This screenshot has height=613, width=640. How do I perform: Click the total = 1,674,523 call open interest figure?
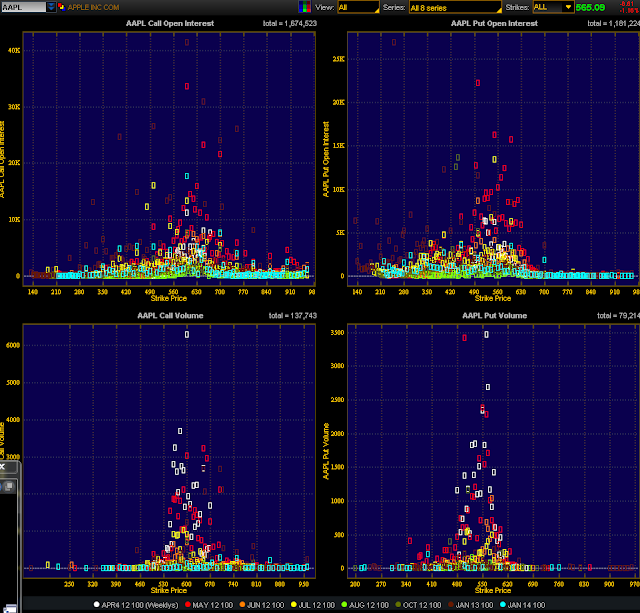(x=289, y=23)
